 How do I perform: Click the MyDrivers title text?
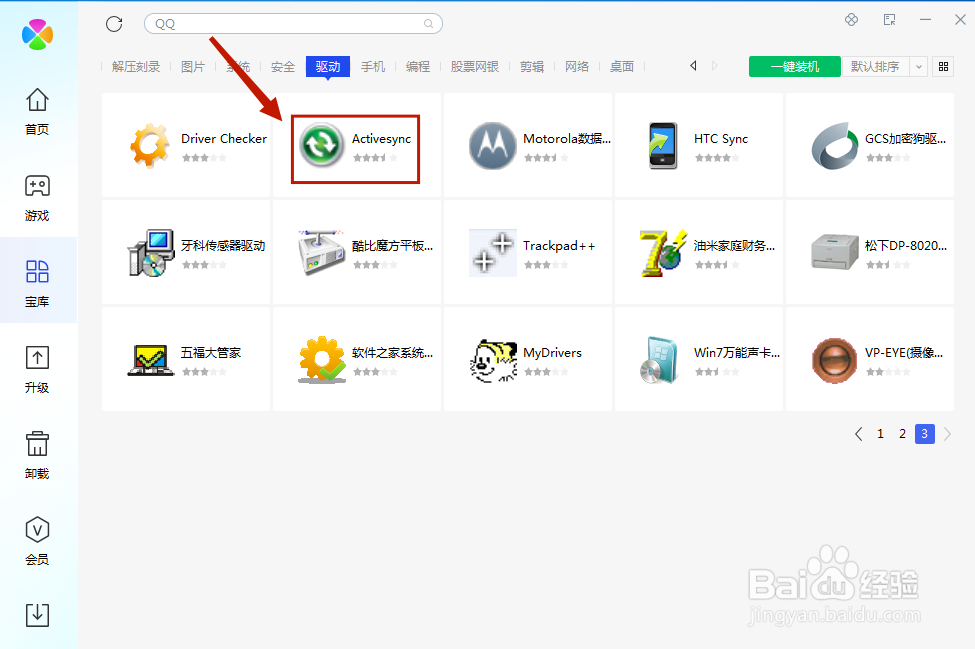[553, 352]
